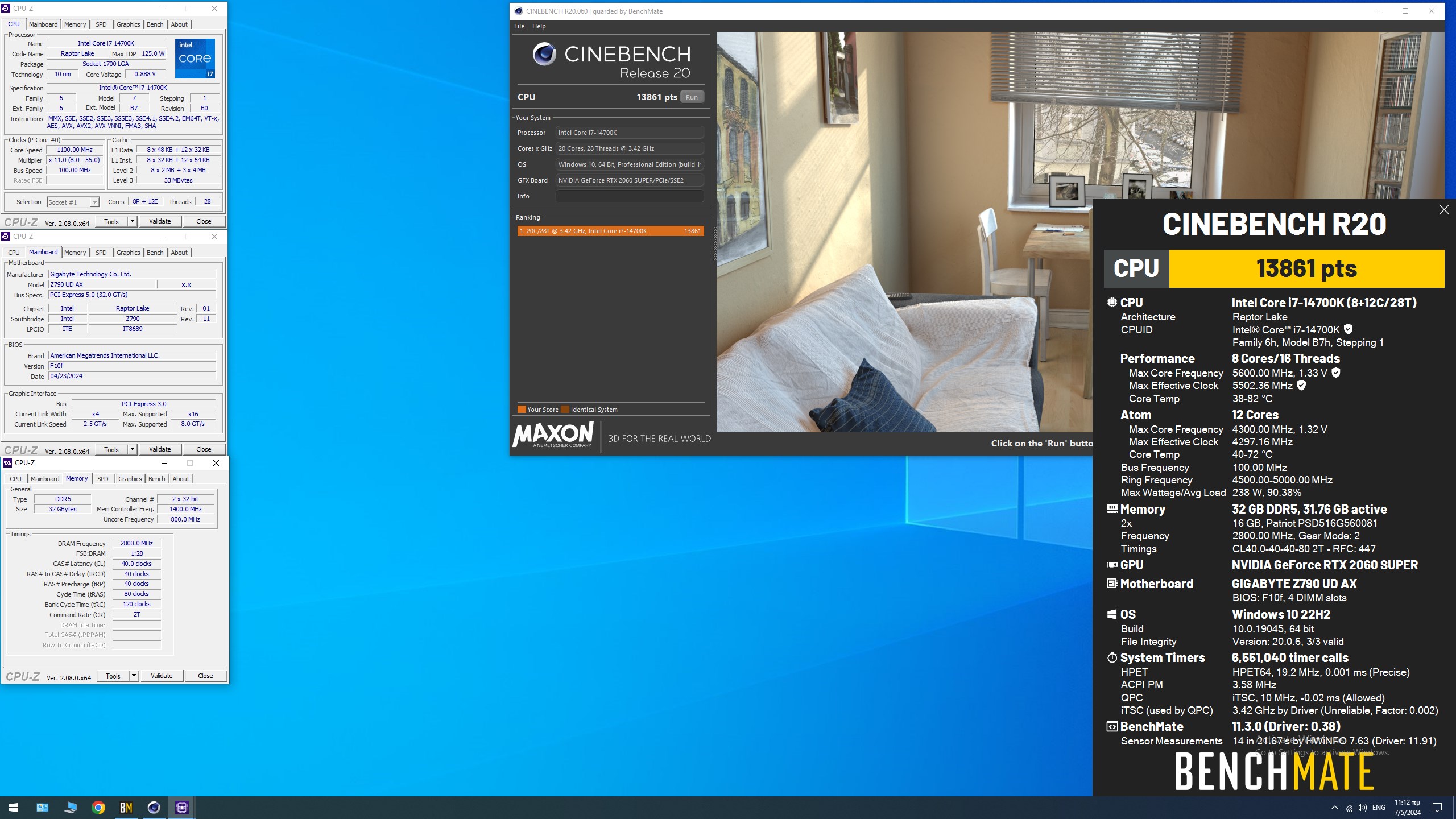Launch Google Chrome from the taskbar
Screen dimensions: 1456x819
(98, 807)
